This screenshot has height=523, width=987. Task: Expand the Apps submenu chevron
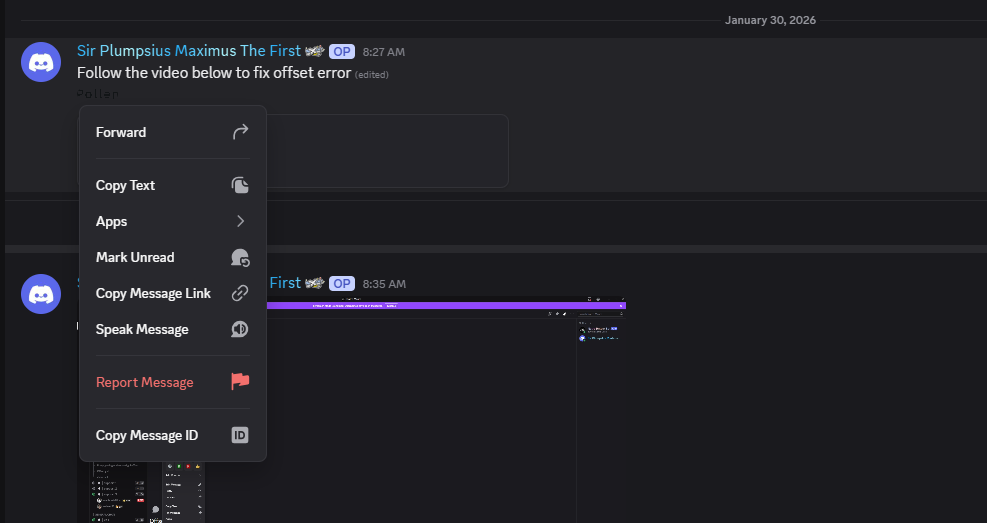click(240, 221)
